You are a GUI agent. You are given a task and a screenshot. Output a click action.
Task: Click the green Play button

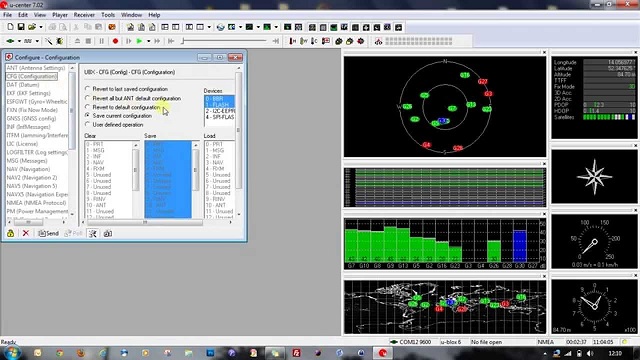pos(139,41)
